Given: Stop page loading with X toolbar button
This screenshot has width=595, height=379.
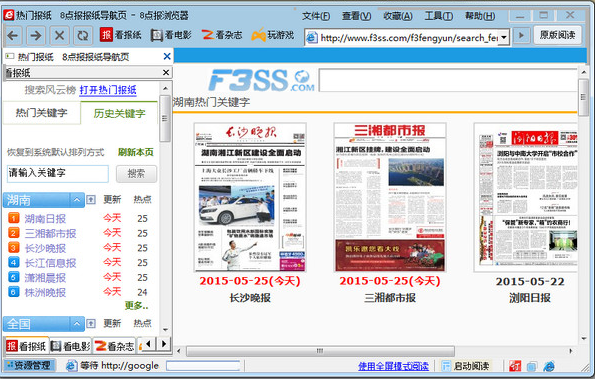Looking at the screenshot, I should point(60,36).
